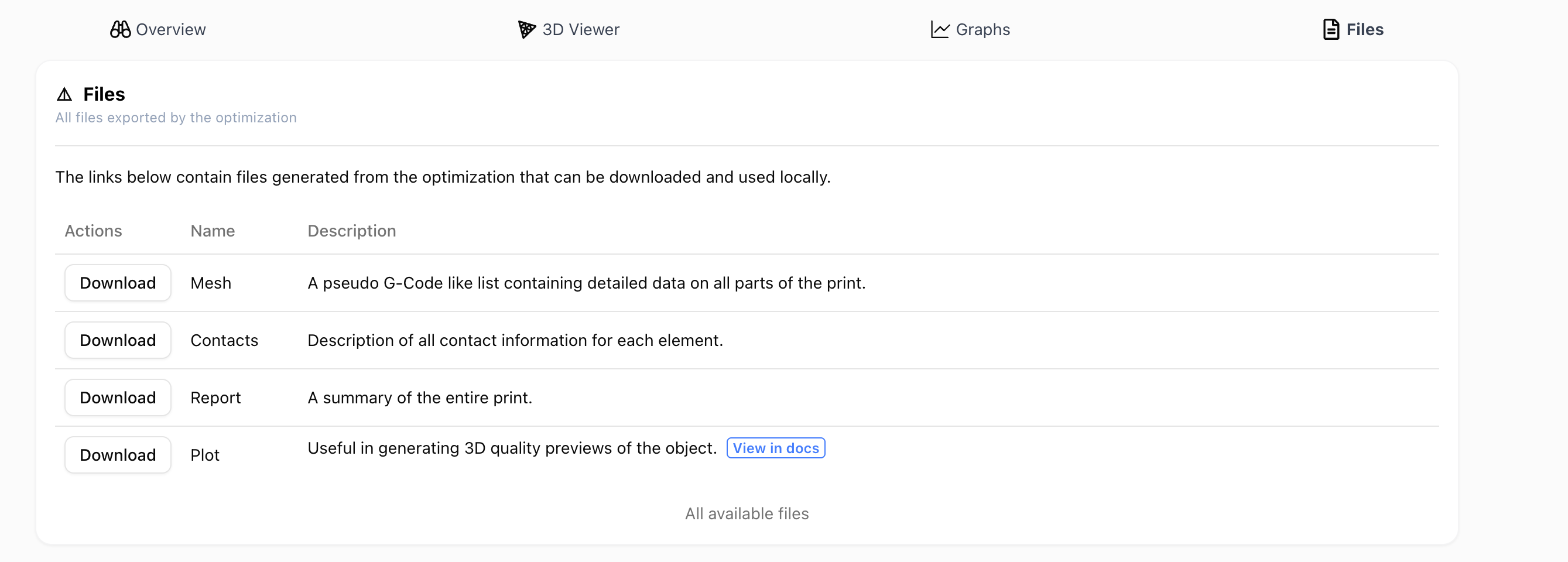Download the Report file

click(x=118, y=397)
